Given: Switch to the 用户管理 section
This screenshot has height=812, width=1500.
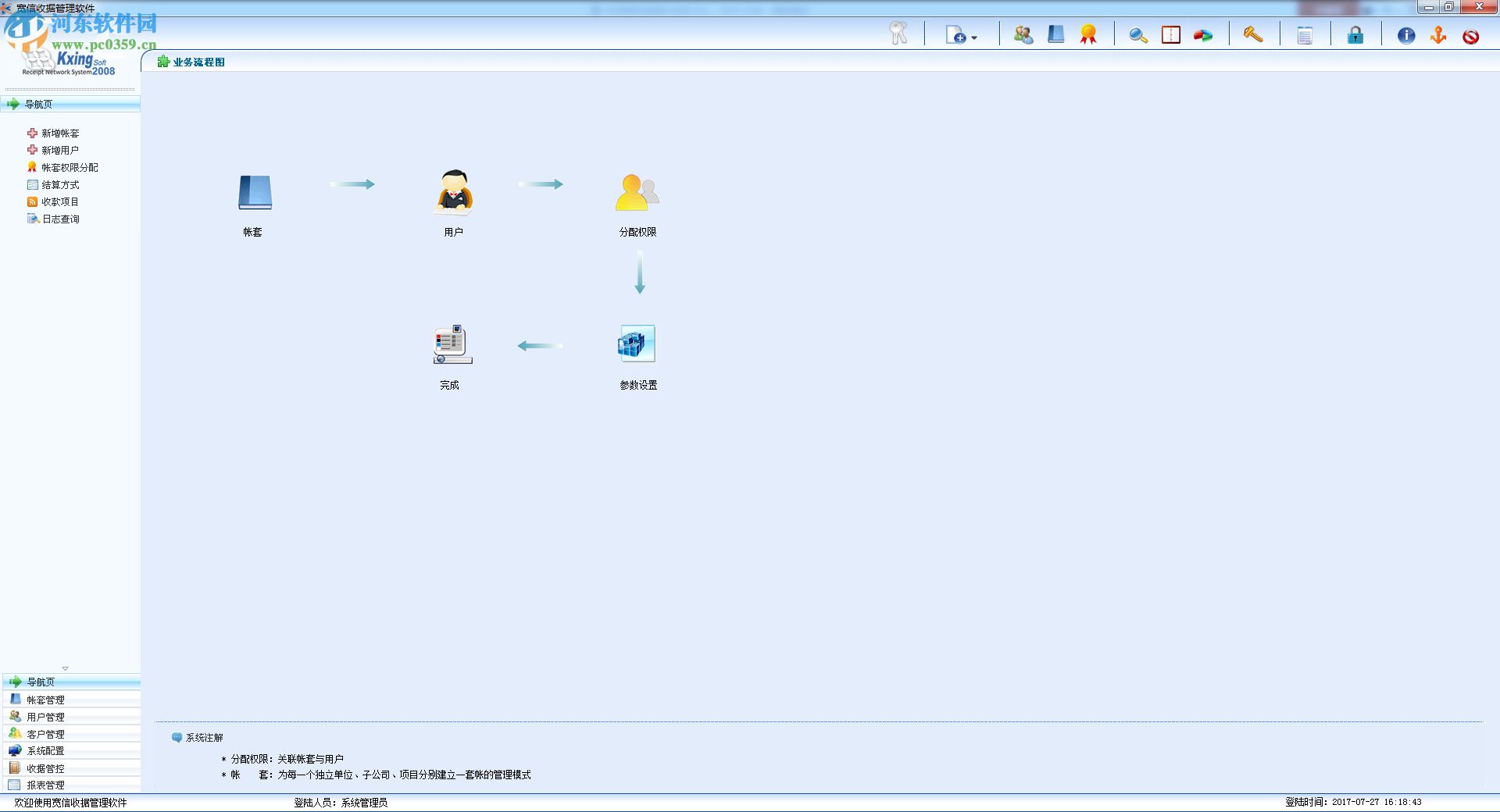Looking at the screenshot, I should click(70, 717).
